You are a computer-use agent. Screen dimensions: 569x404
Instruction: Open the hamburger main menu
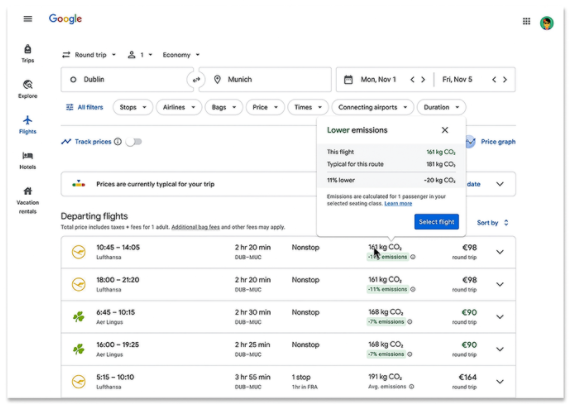click(x=28, y=19)
